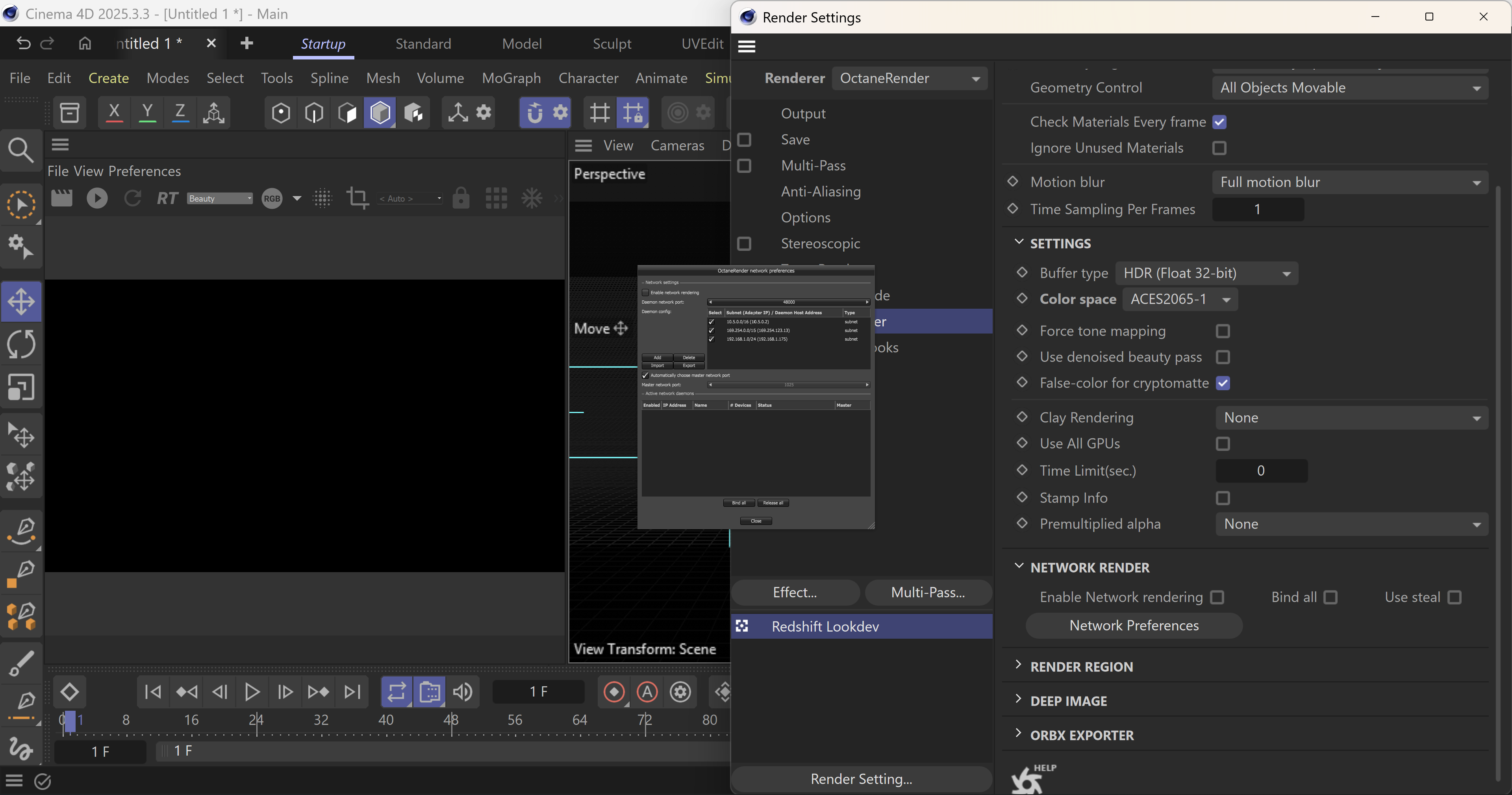Open the Renderer OctaneRender dropdown

[x=909, y=79]
